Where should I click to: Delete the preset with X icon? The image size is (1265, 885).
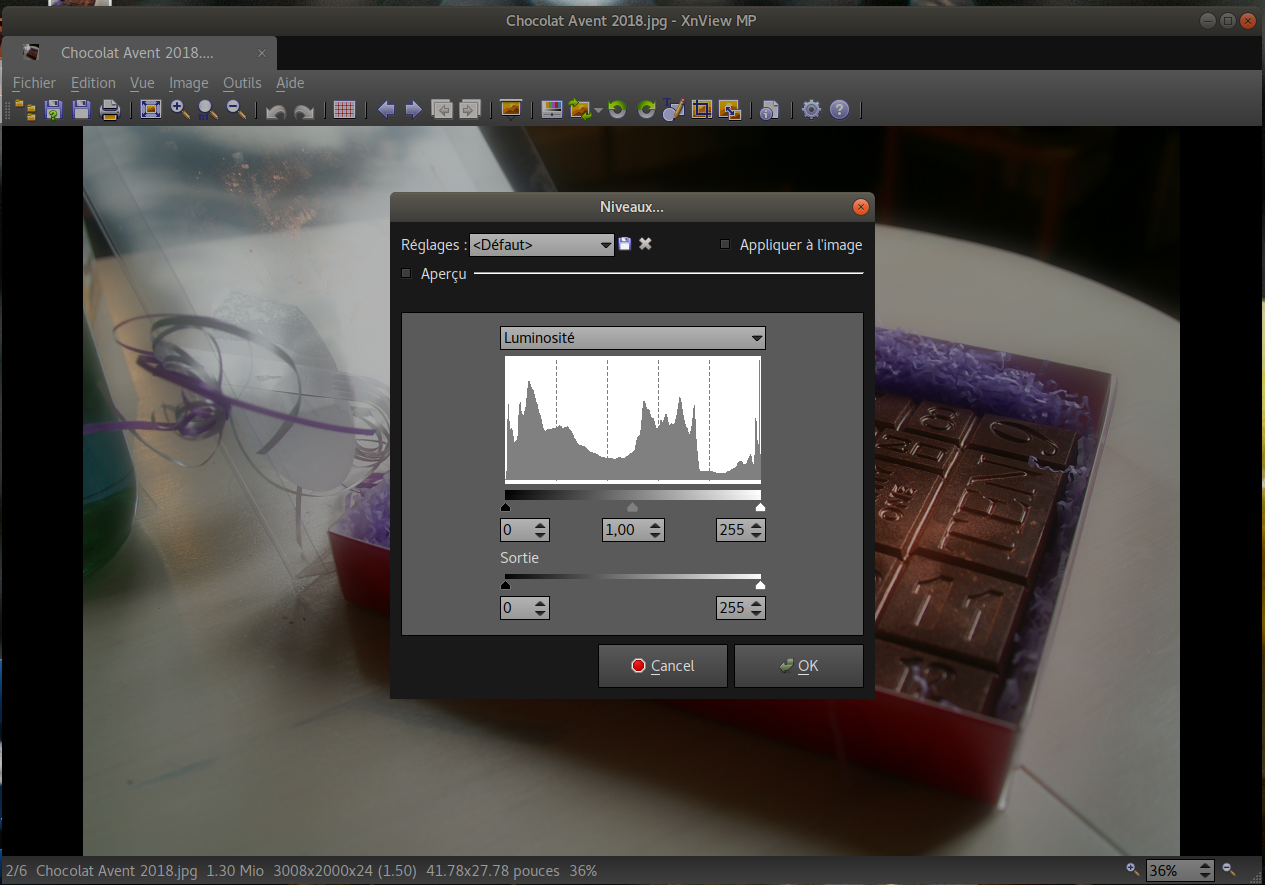[x=646, y=244]
